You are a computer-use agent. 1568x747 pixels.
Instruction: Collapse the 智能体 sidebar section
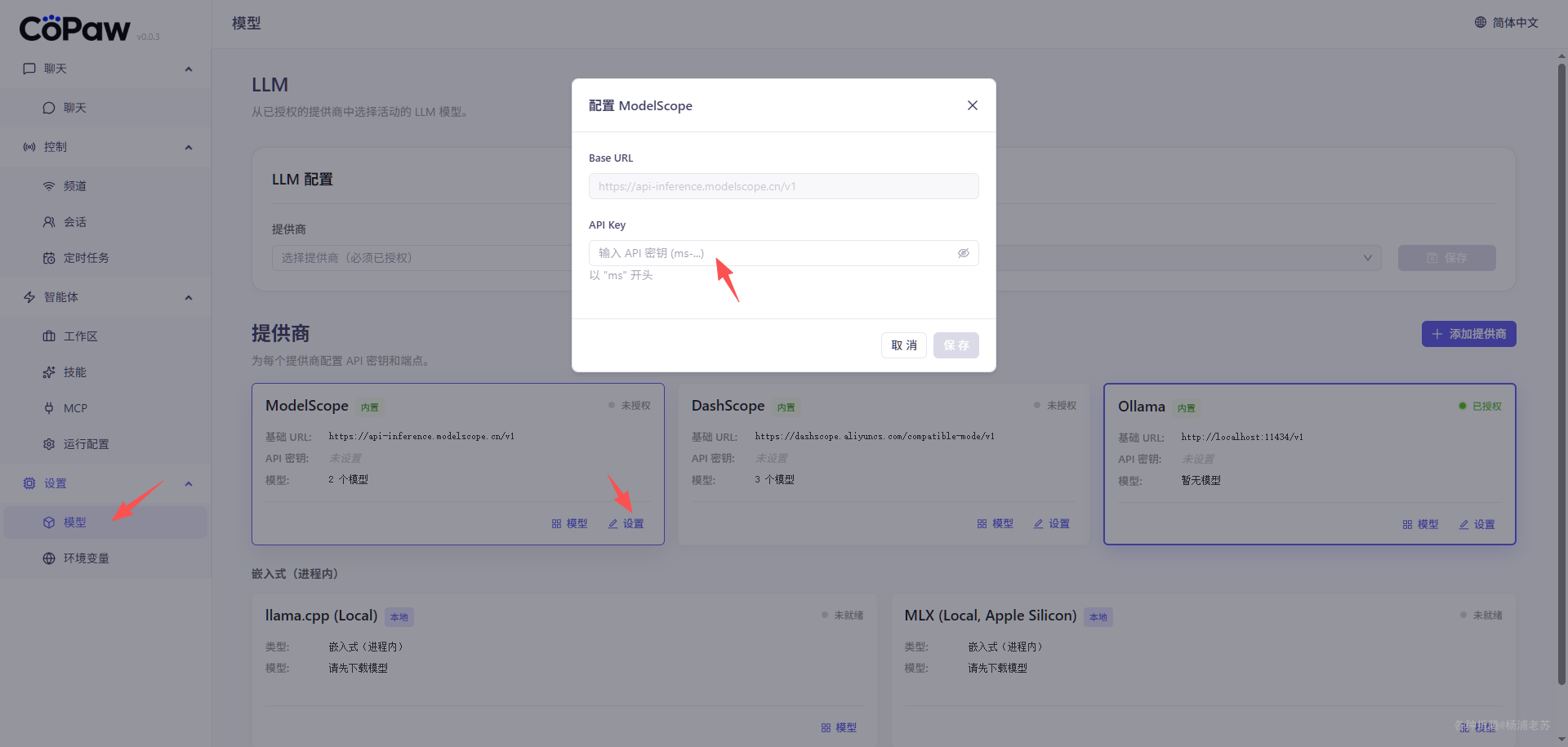point(189,298)
